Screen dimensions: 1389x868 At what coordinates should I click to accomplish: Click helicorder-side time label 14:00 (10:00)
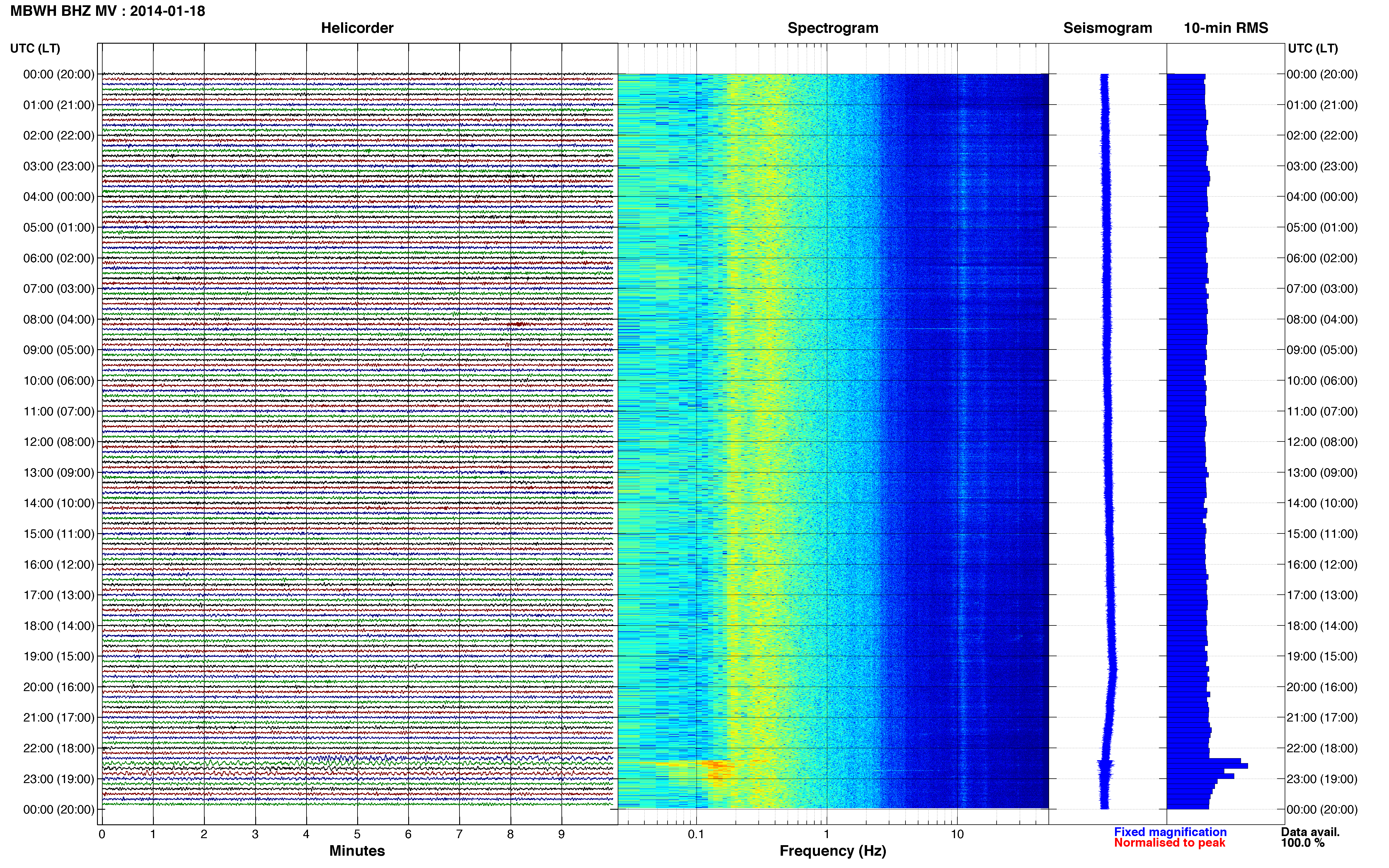pyautogui.click(x=59, y=504)
